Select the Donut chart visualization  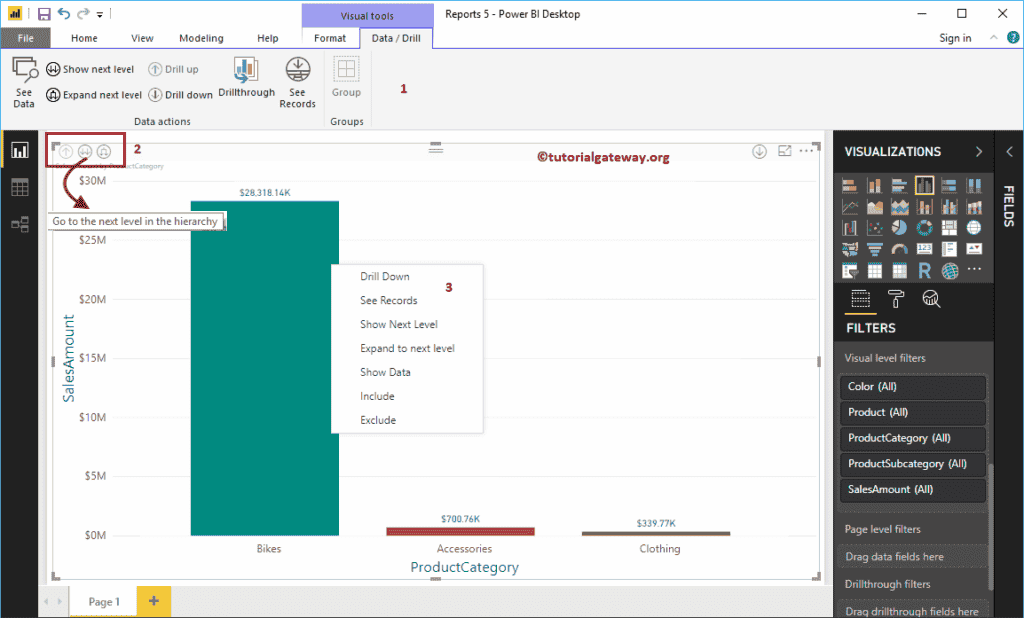924,227
